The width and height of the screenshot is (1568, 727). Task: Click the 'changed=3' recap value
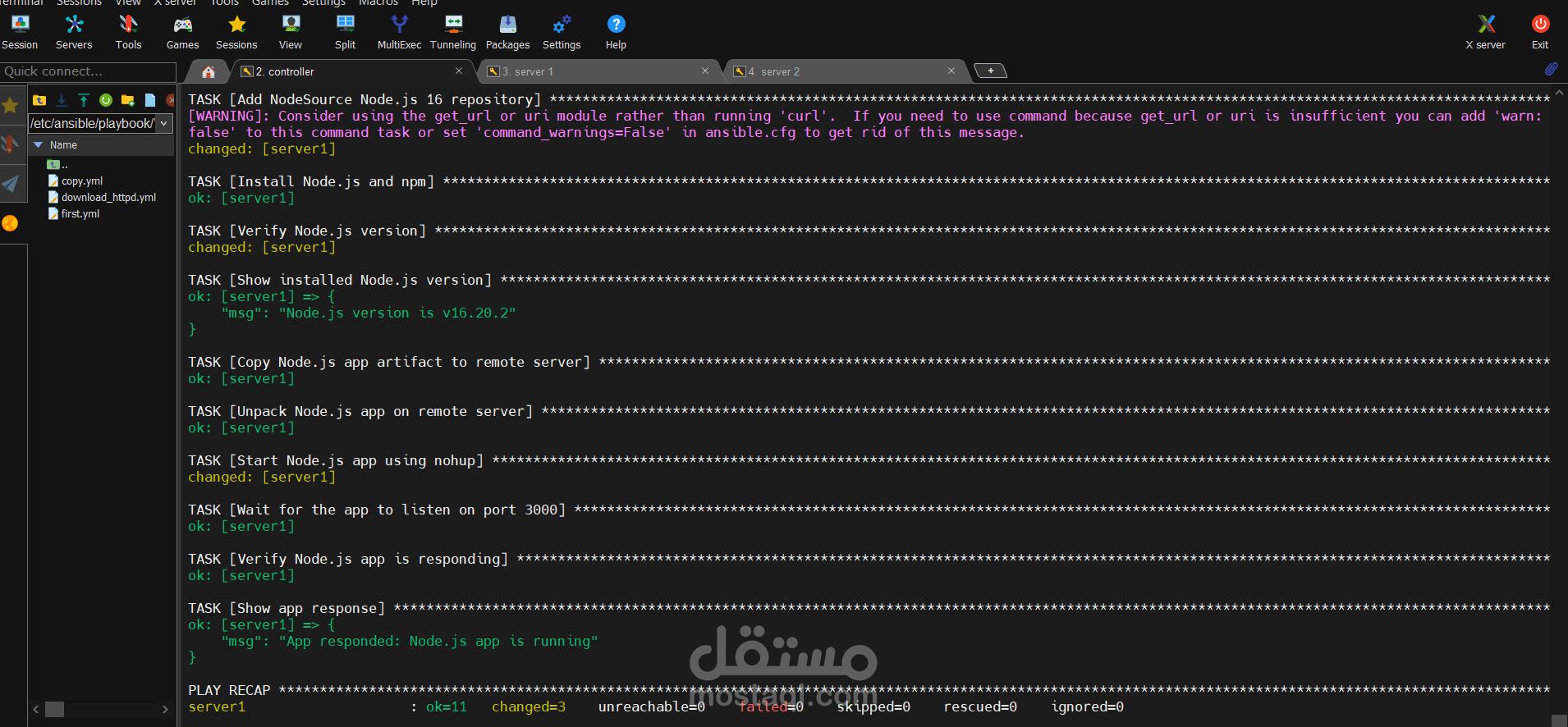pyautogui.click(x=529, y=706)
